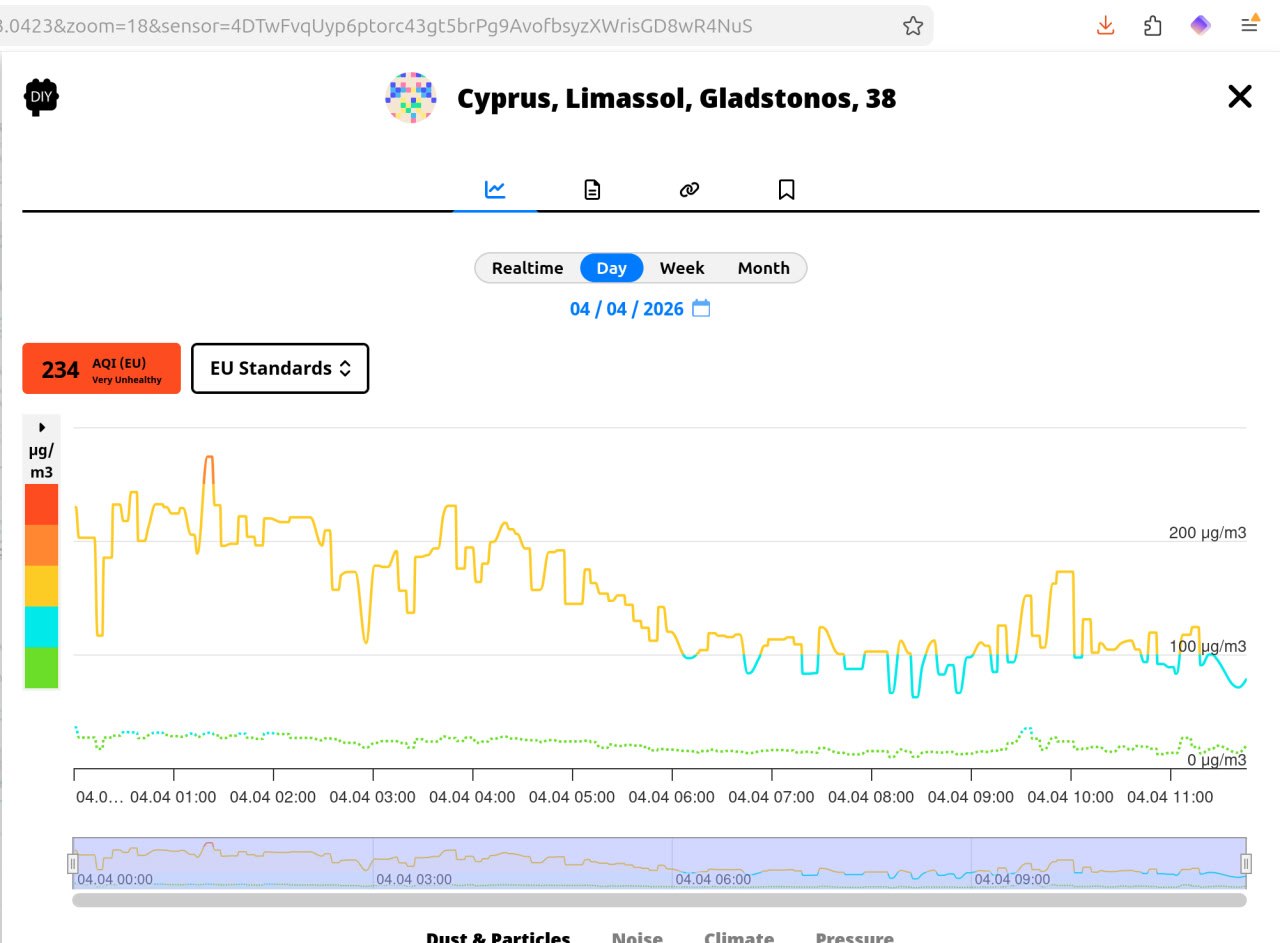Click the colorful pixel sensor avatar

(x=411, y=98)
